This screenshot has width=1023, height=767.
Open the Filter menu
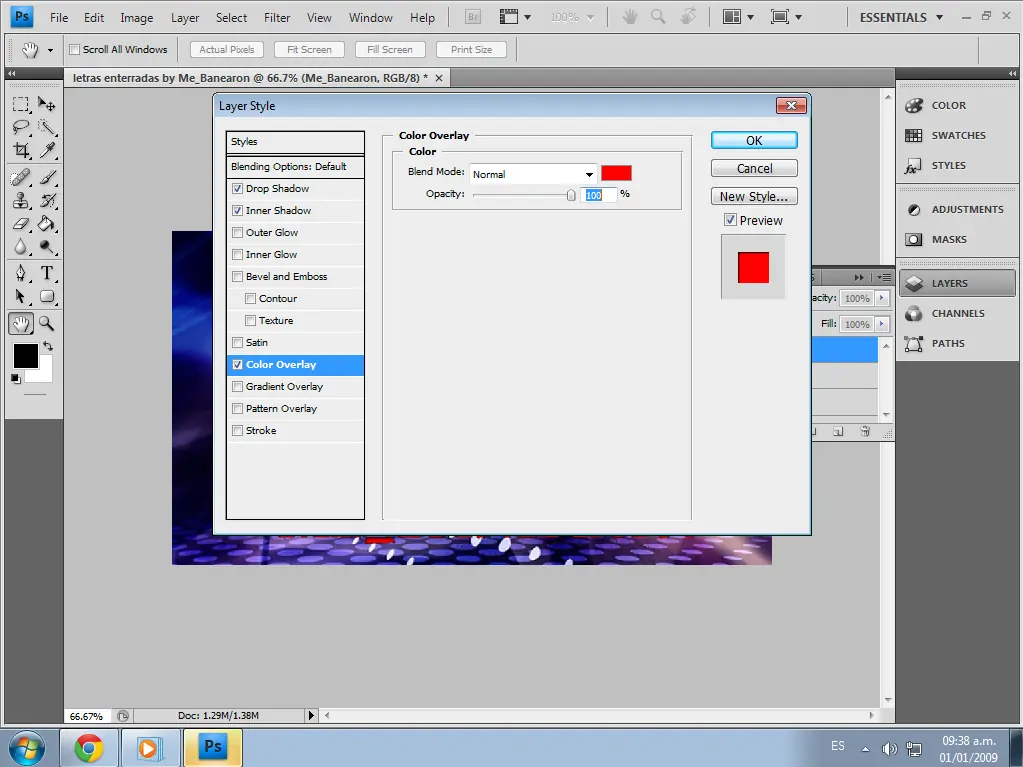[277, 18]
